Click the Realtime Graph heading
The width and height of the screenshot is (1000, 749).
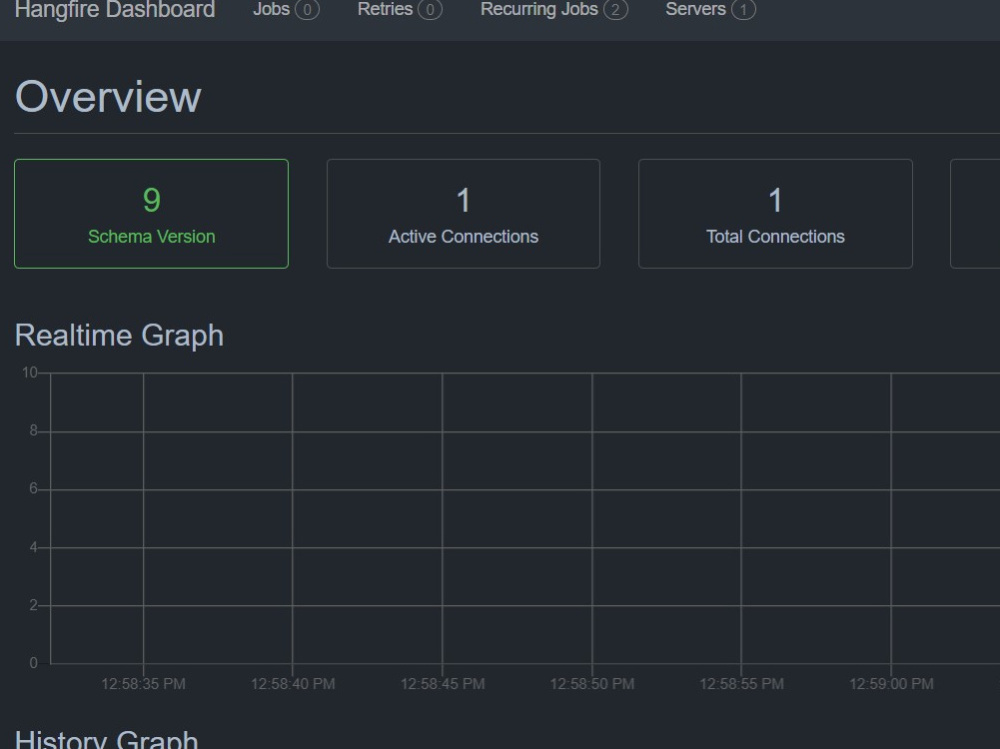pos(119,336)
